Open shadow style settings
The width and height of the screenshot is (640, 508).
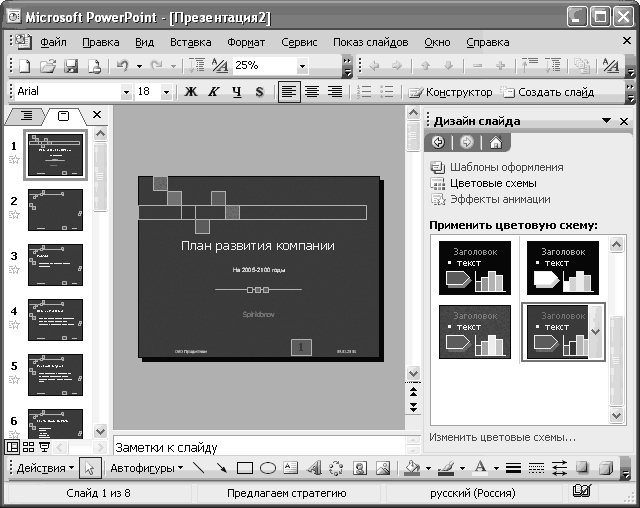tap(582, 468)
